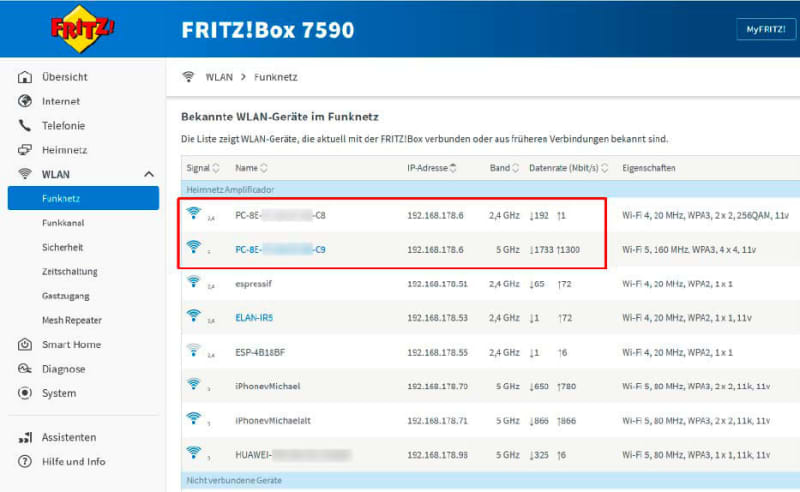Click signal icon of HUAWEI row
The image size is (800, 492).
[x=193, y=452]
